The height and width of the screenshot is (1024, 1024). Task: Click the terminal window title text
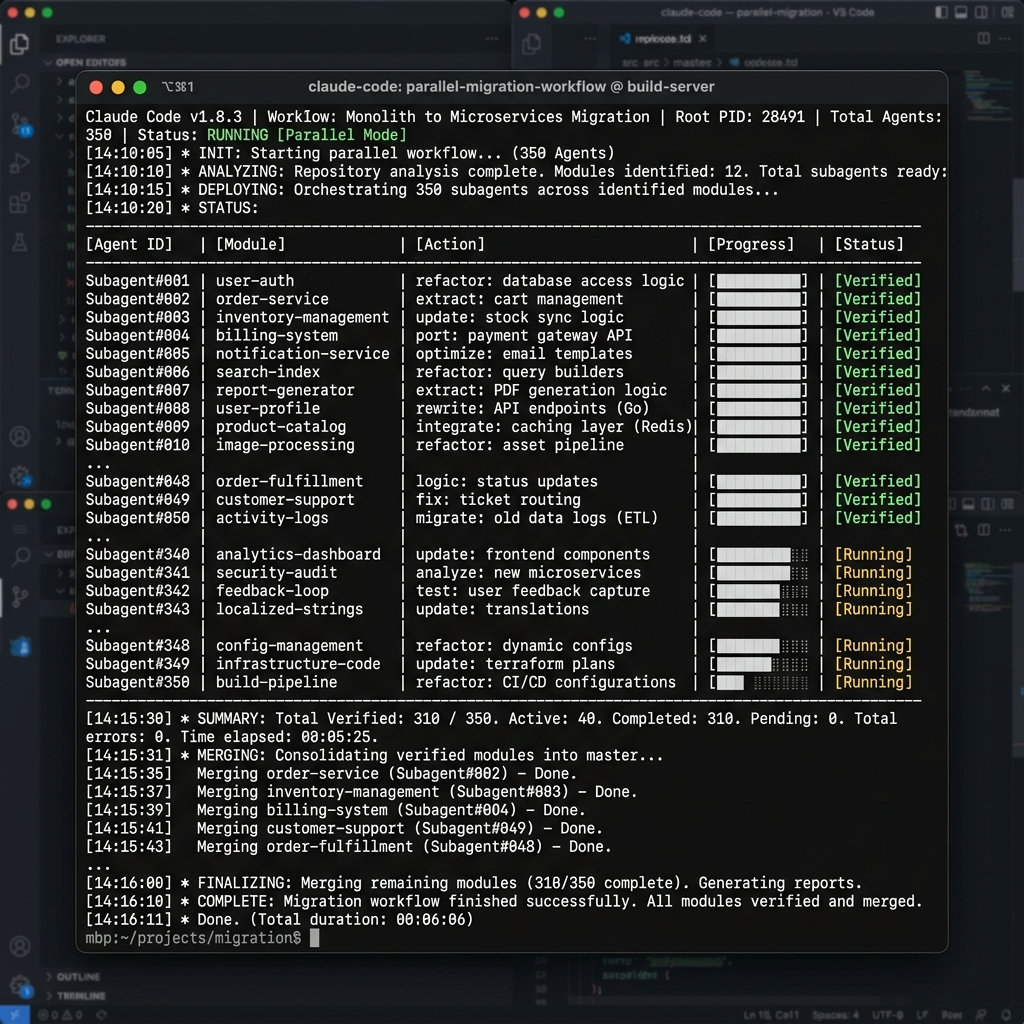pos(511,87)
